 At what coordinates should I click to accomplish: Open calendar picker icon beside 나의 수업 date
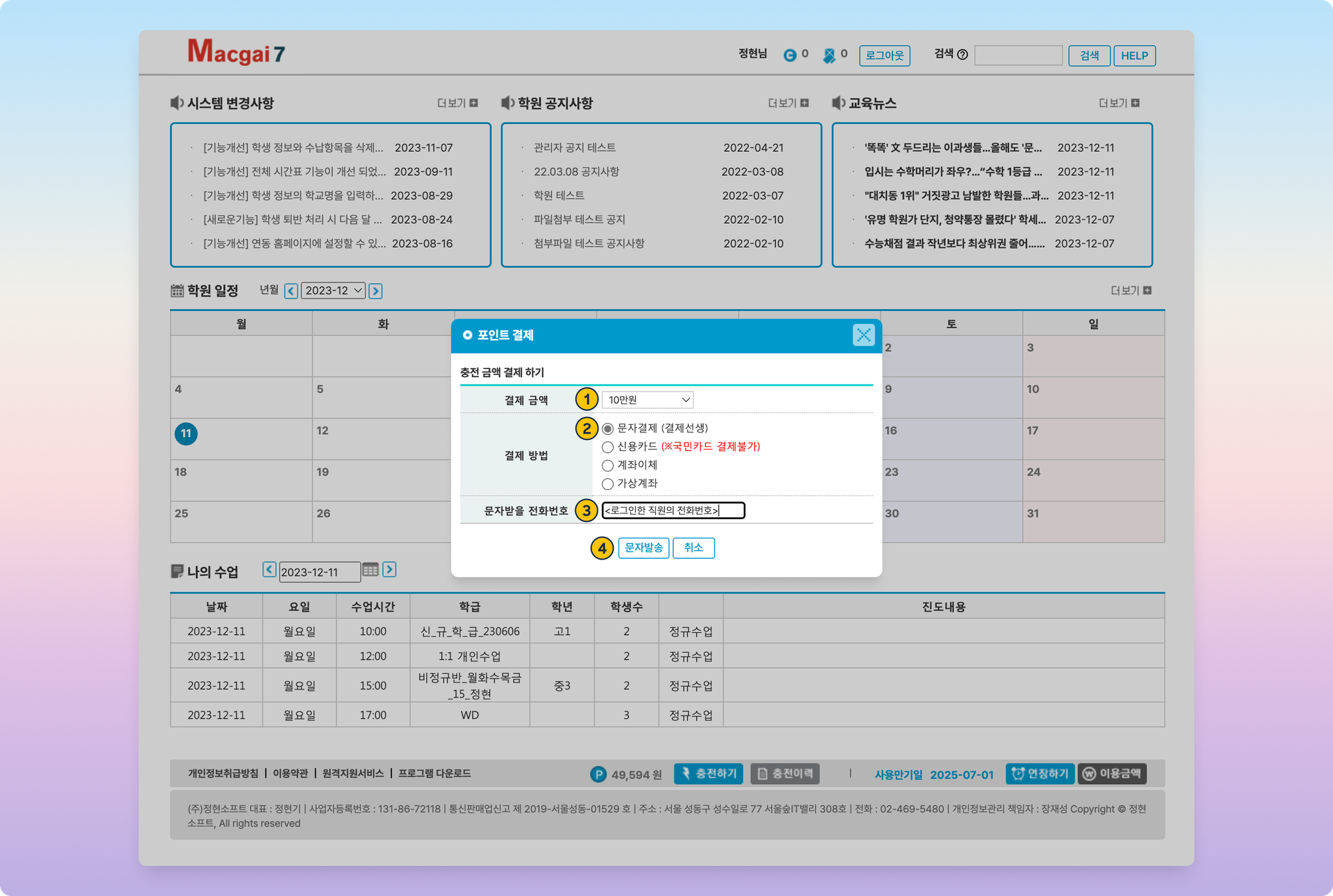coord(371,570)
